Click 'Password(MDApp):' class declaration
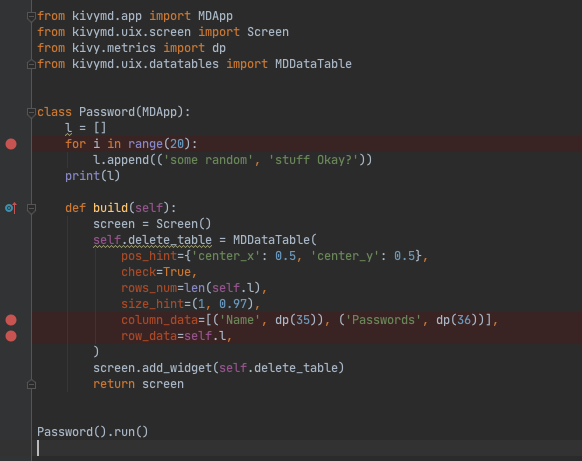Image resolution: width=582 pixels, height=461 pixels. (134, 112)
